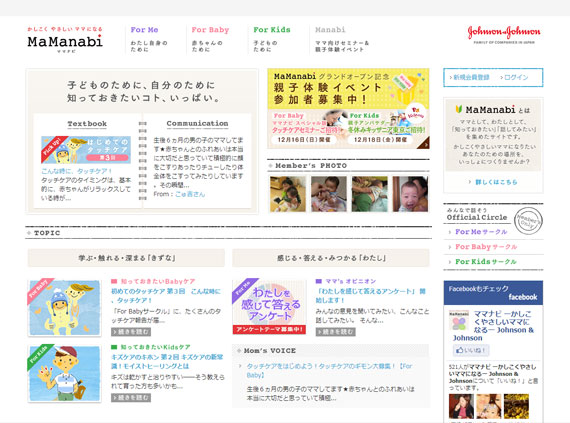
Task: Click 続きを読む under the Kidsケア article
Action: tap(131, 398)
